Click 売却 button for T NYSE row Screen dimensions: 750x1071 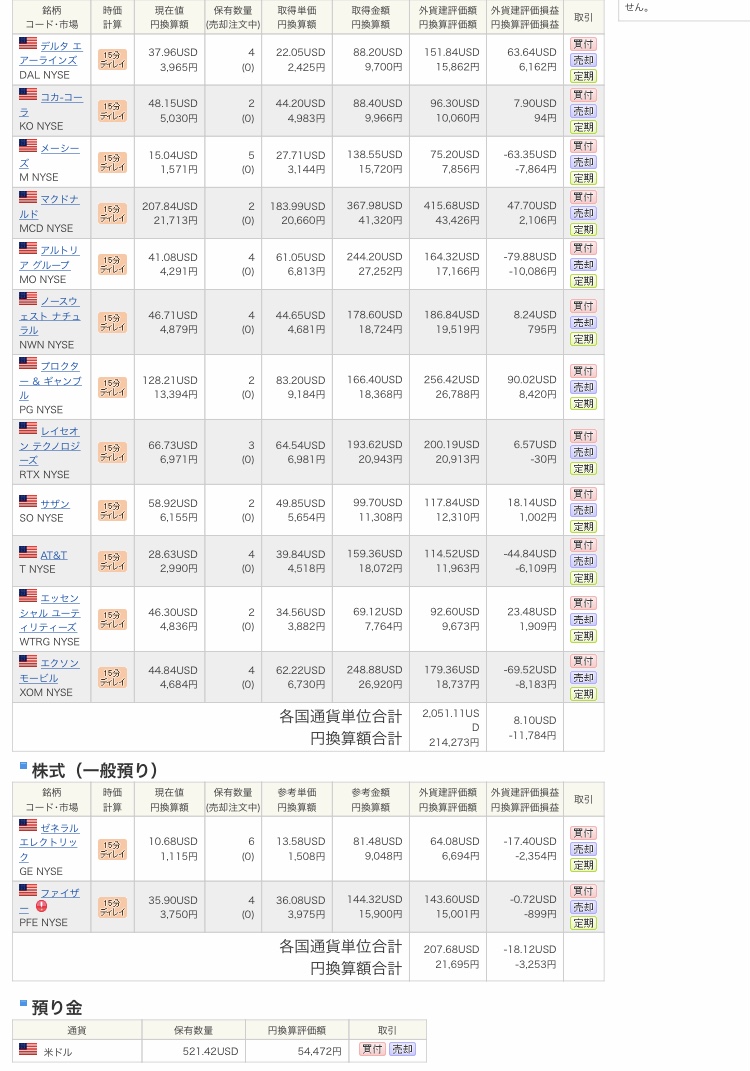[583, 562]
